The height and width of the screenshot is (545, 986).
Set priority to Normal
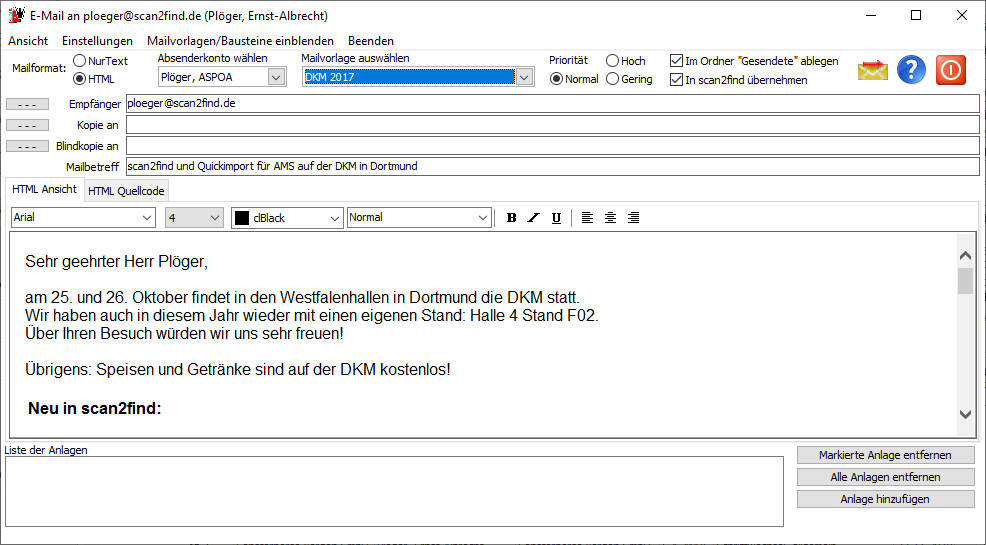(x=556, y=79)
